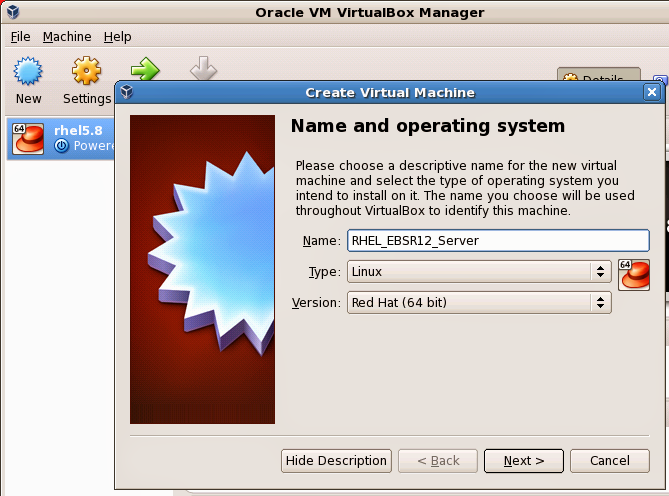Click the Red Hat 64 OS type icon in dialog

tap(634, 275)
